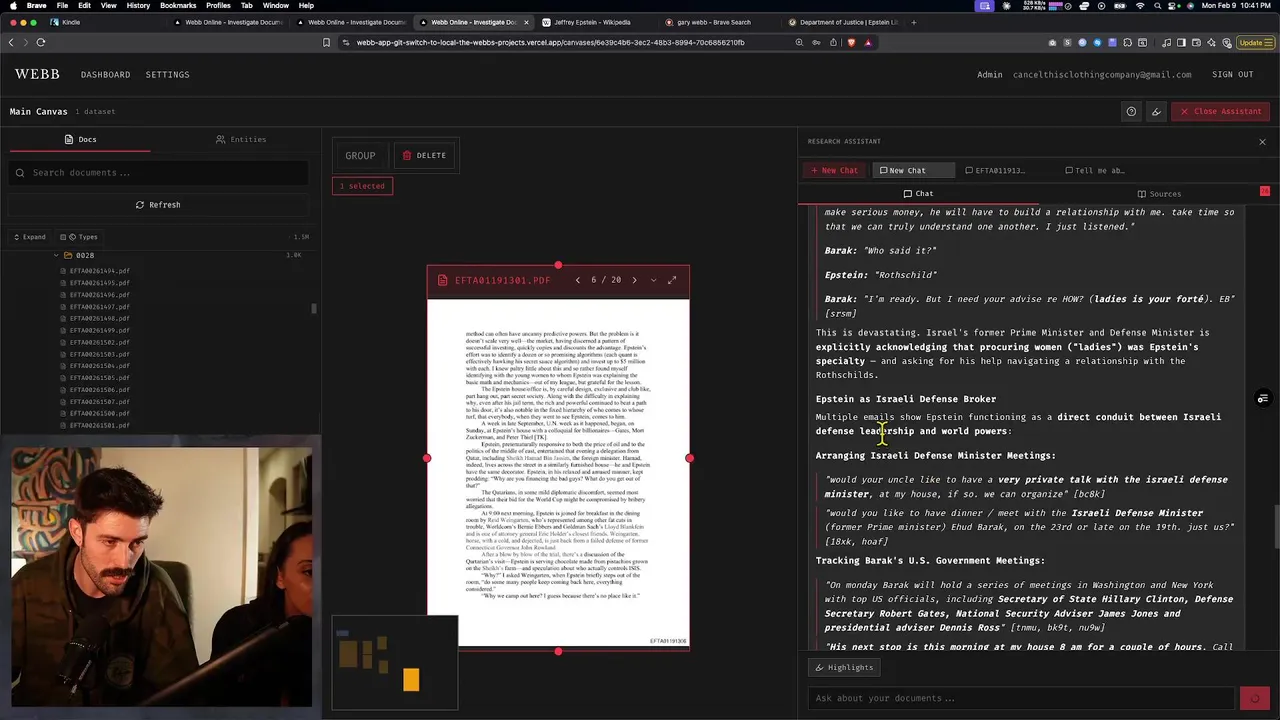Open a new browser tab
Viewport: 1280px width, 720px height.
pyautogui.click(x=913, y=22)
